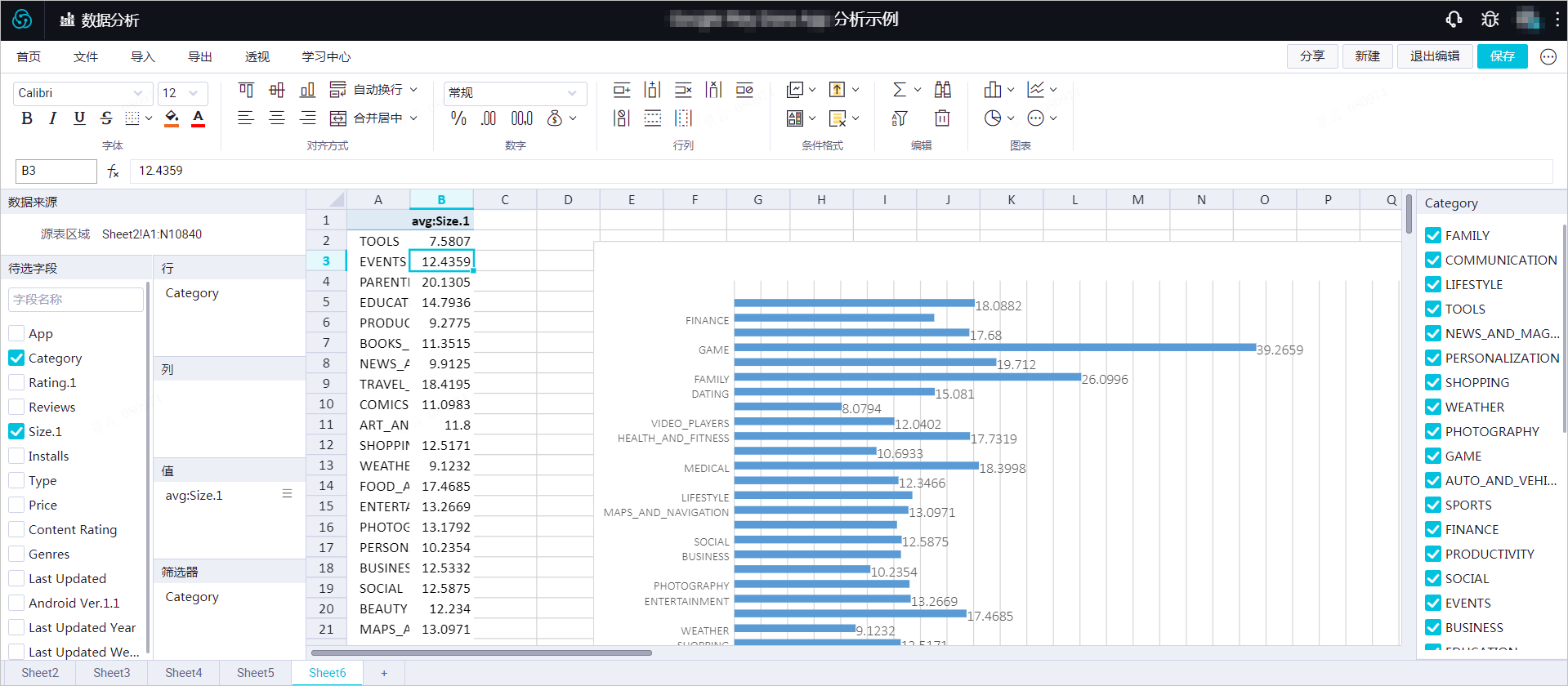Open the avg:Size.1 value field menu
This screenshot has height=686, width=1568.
287,493
